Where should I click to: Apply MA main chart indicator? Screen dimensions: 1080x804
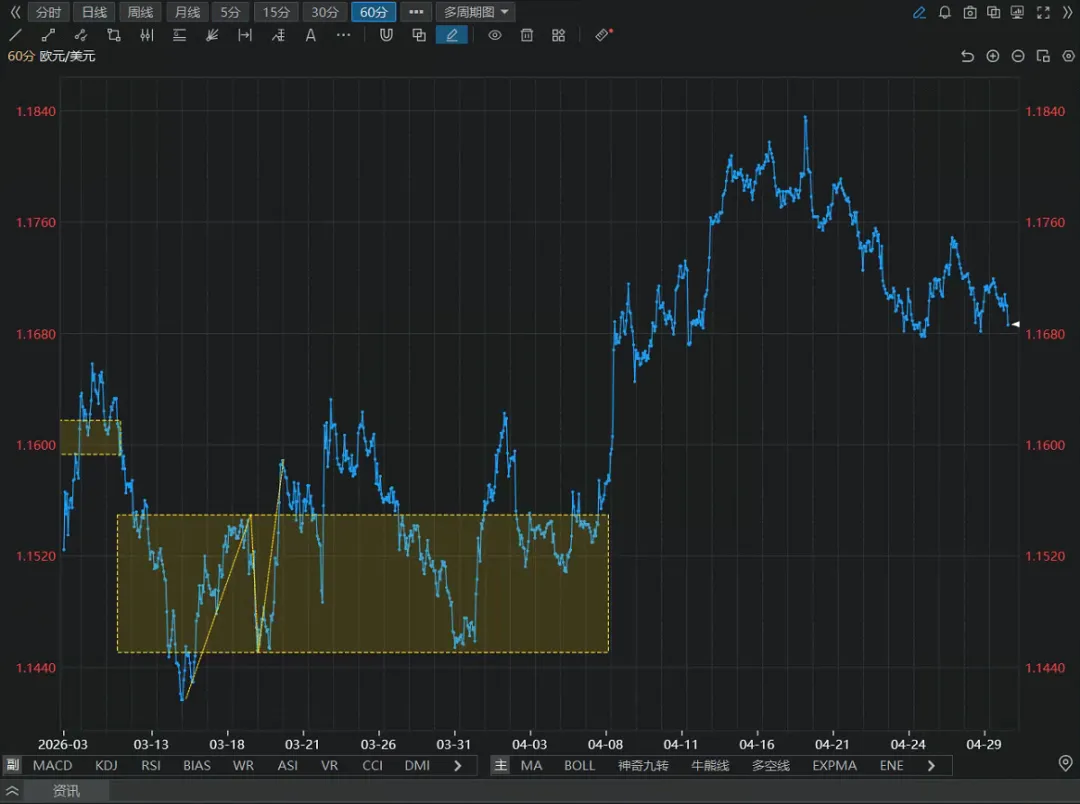point(531,765)
